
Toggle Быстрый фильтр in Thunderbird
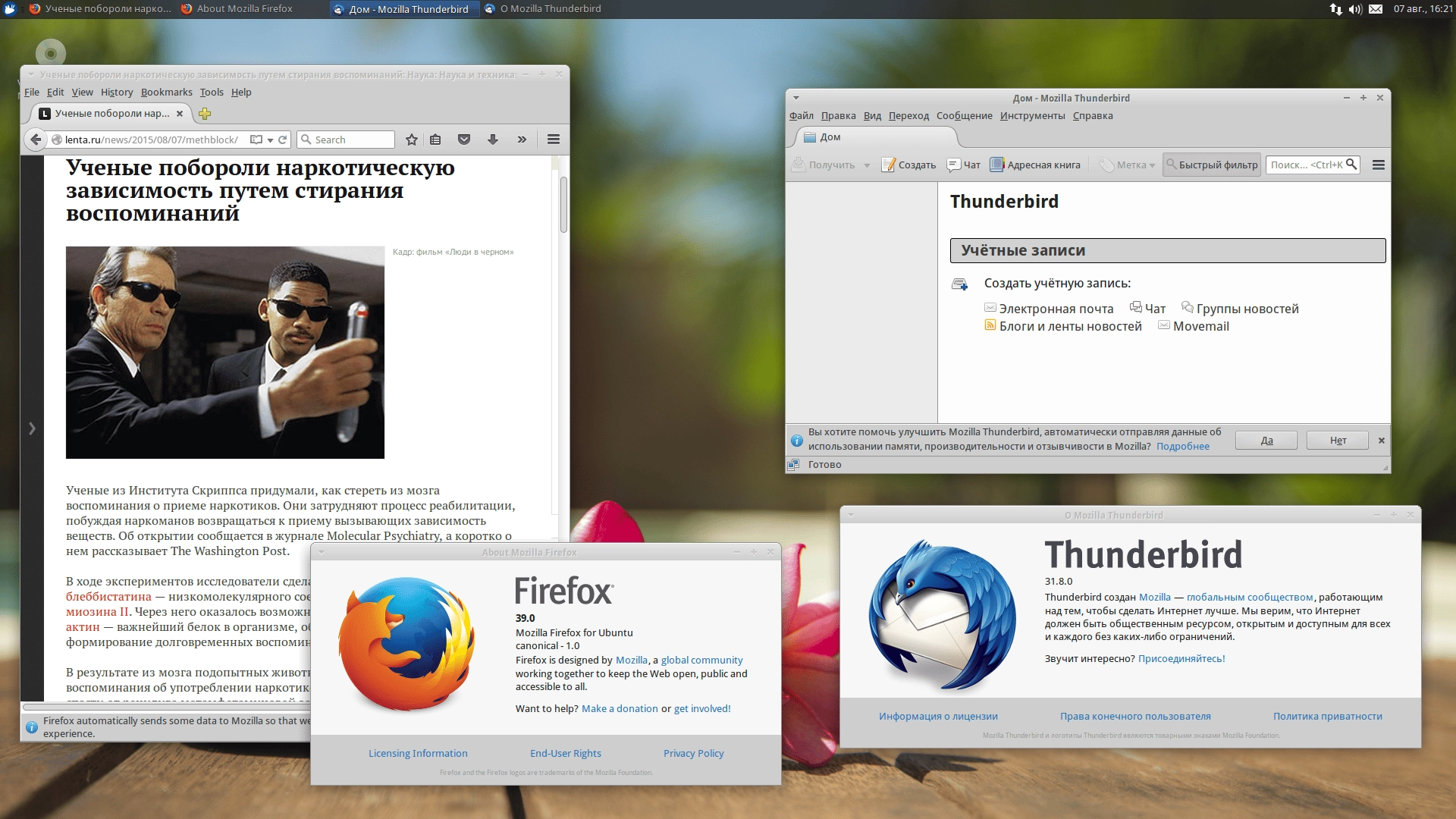[1212, 165]
